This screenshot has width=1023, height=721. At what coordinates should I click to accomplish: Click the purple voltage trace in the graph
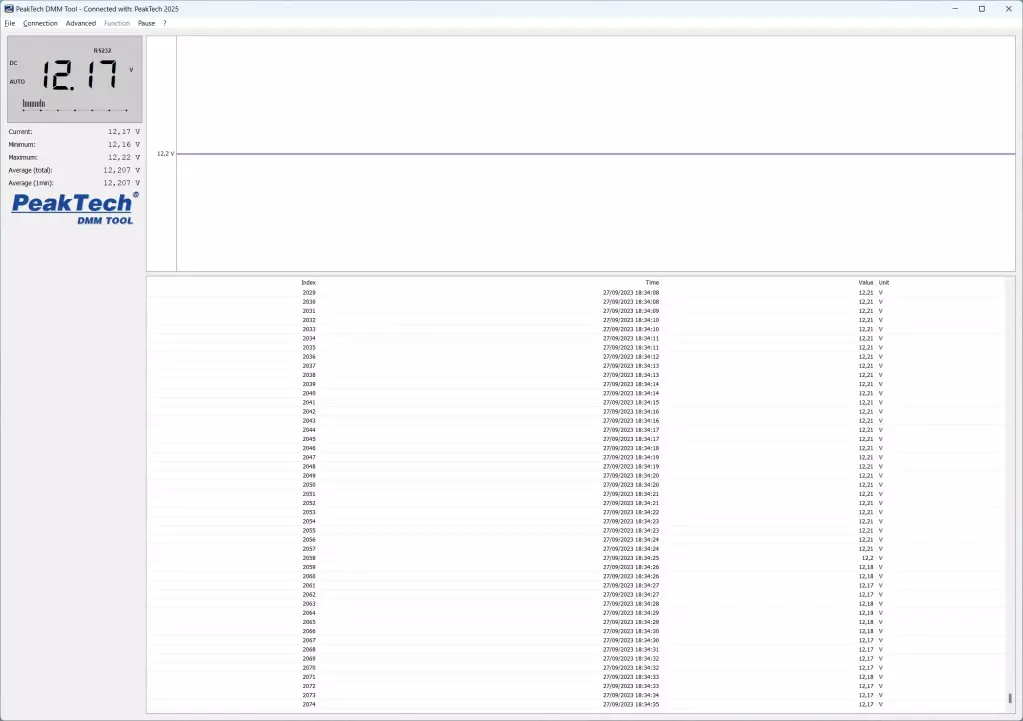(596, 154)
